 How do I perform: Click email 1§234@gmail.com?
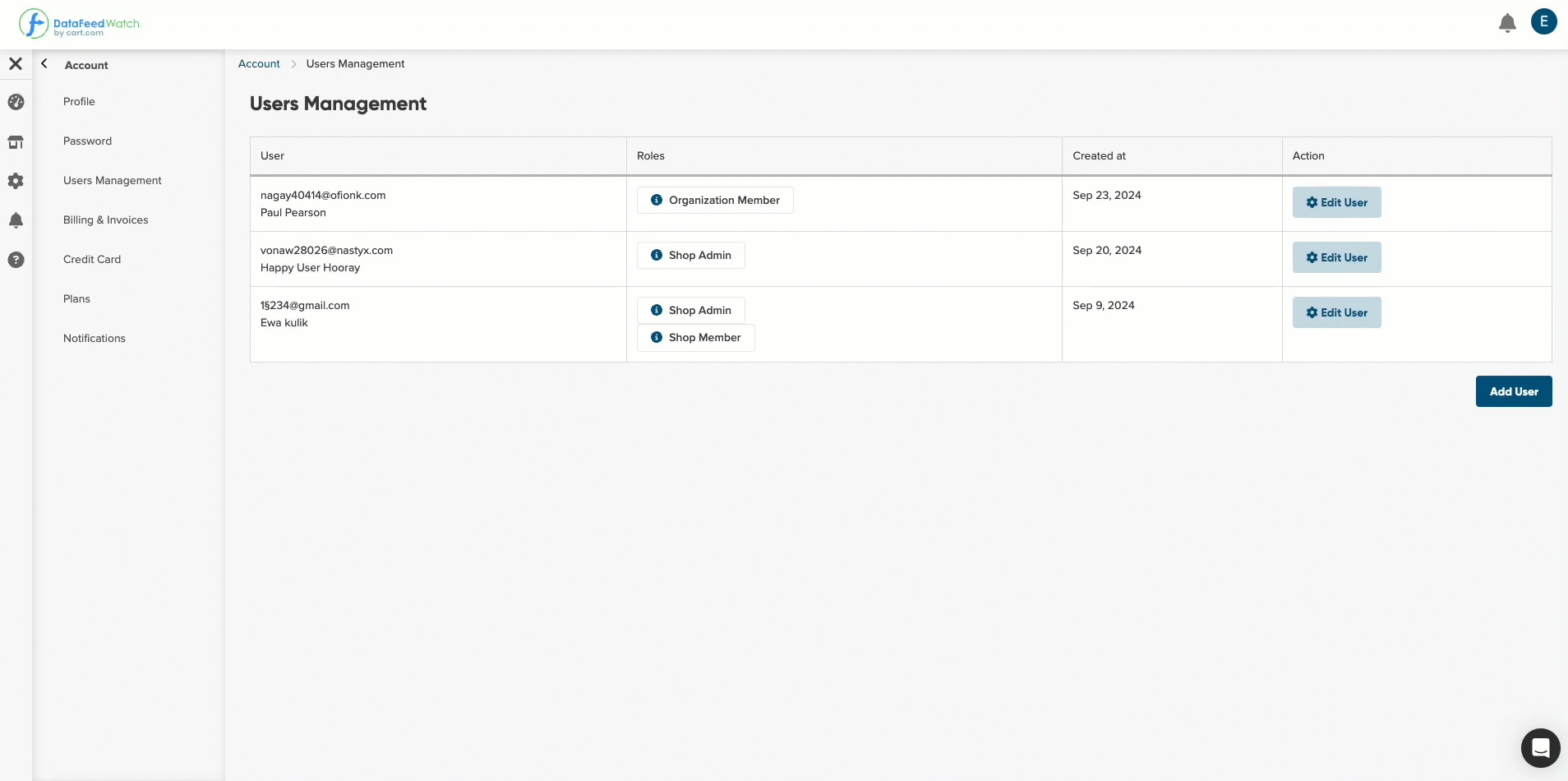coord(305,305)
